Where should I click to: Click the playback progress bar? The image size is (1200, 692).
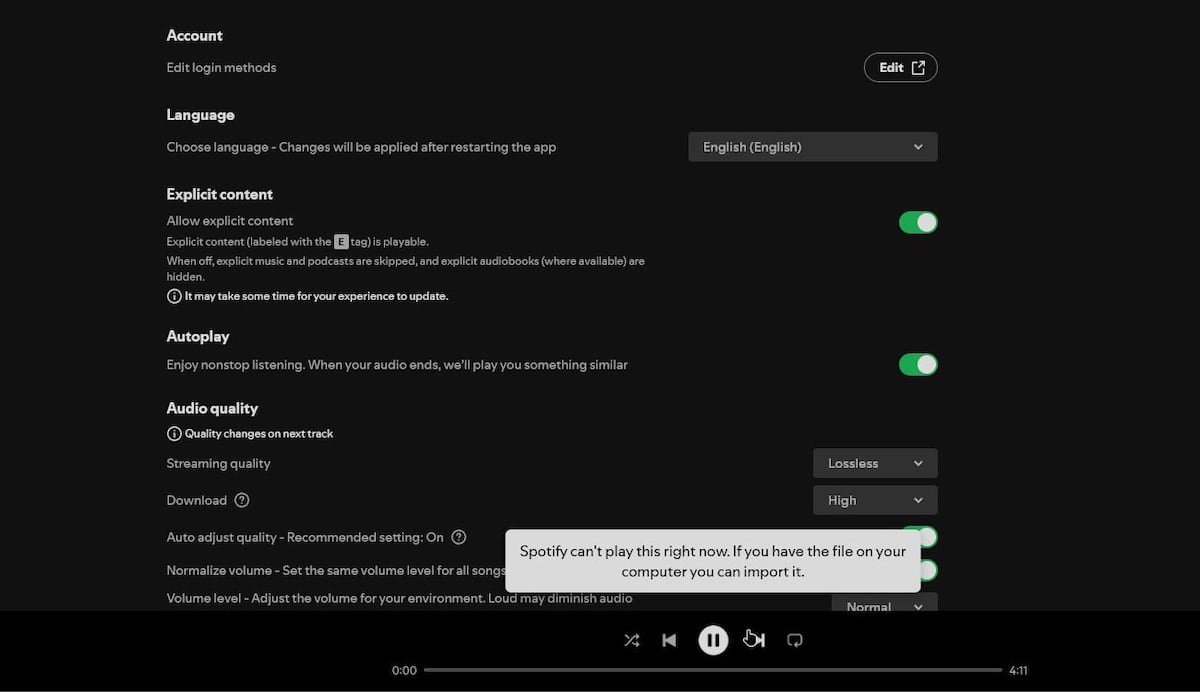tap(712, 670)
